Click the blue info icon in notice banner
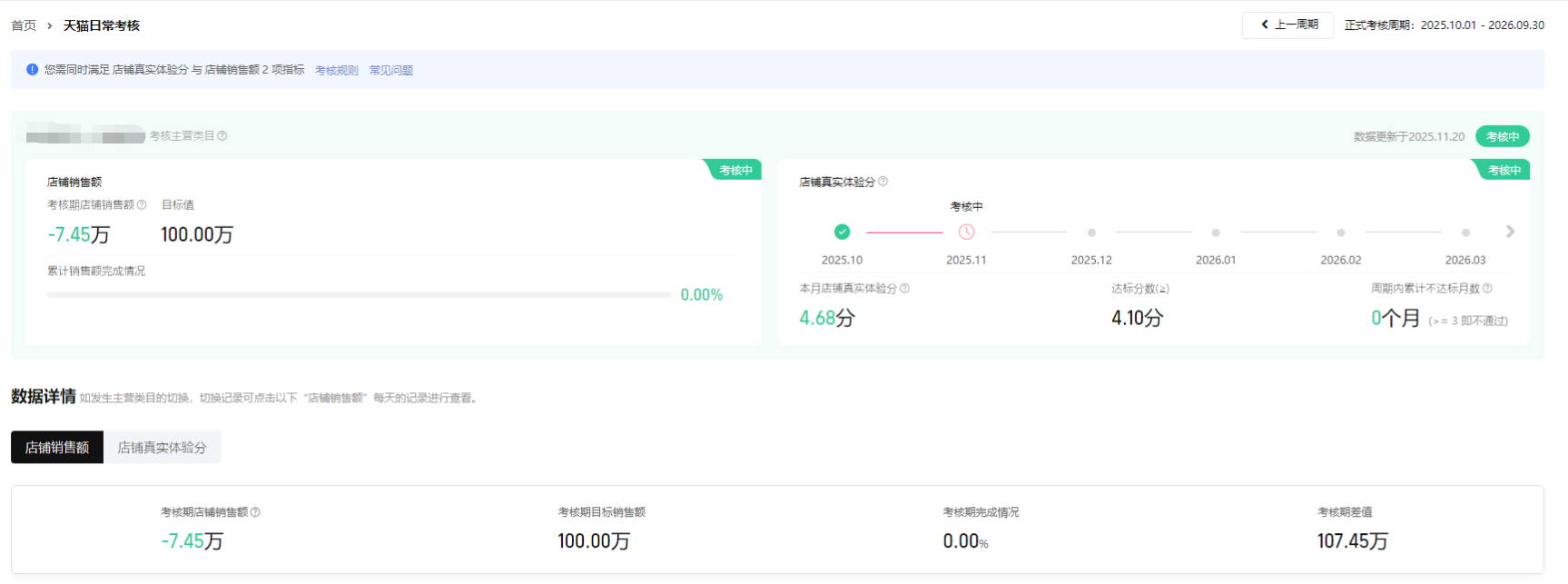 pos(33,70)
